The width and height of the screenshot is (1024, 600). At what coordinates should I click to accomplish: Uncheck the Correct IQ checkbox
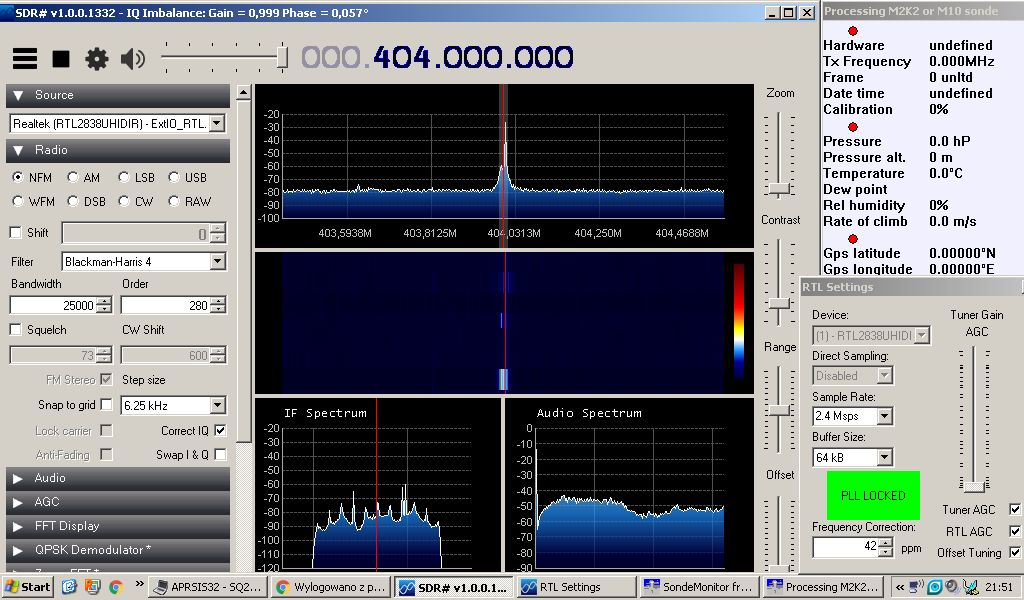click(220, 430)
